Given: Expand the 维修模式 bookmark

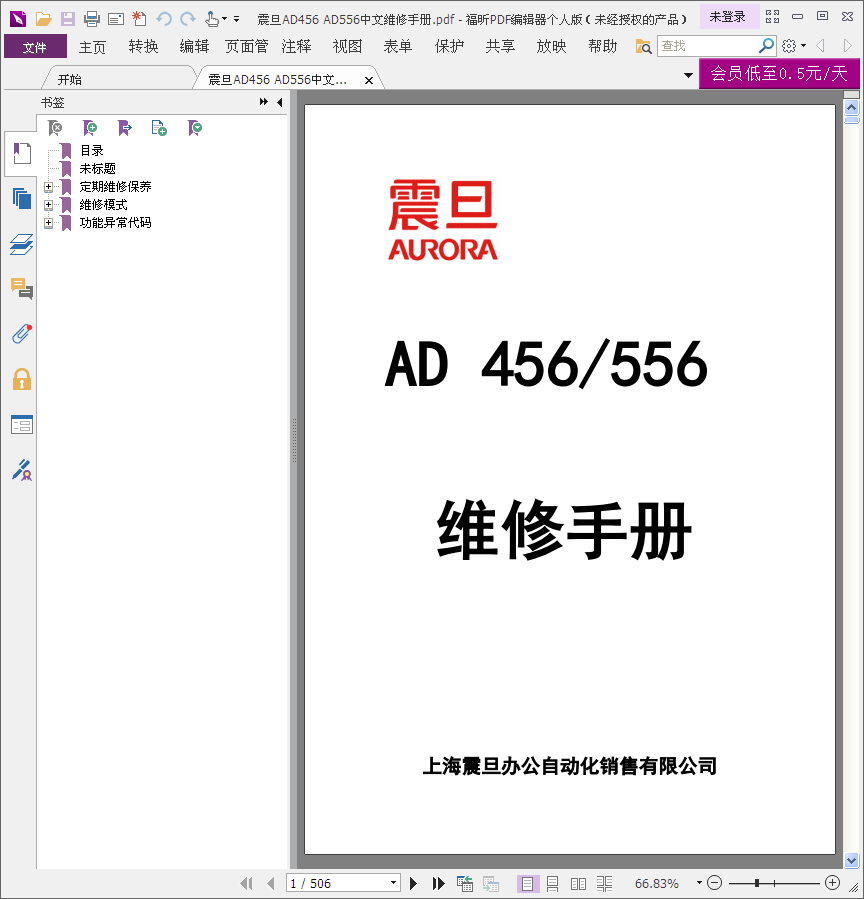Looking at the screenshot, I should 49,205.
